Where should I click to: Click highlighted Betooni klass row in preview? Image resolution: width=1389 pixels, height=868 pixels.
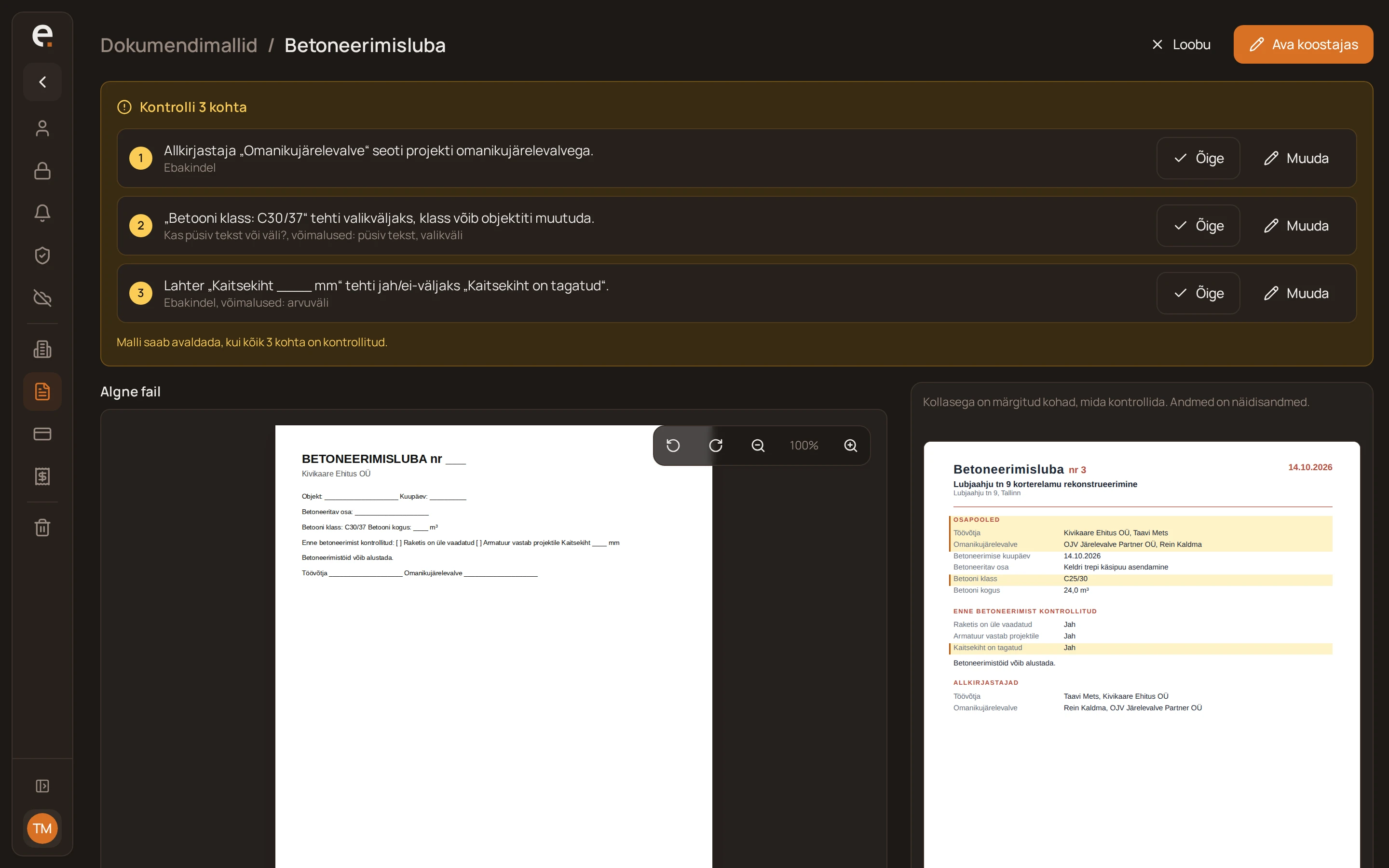tap(1141, 579)
